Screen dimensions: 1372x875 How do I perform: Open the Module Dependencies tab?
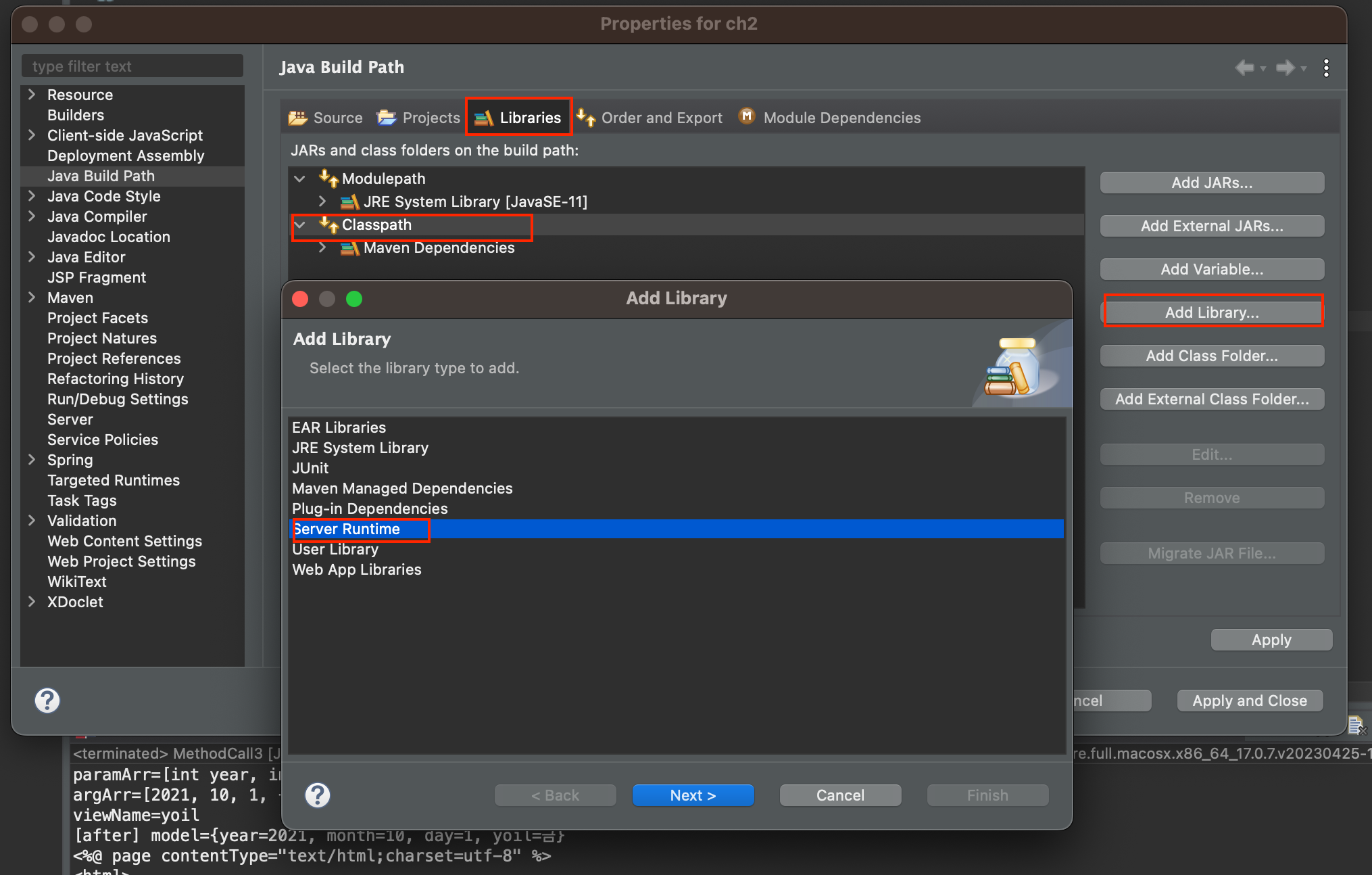coord(829,118)
